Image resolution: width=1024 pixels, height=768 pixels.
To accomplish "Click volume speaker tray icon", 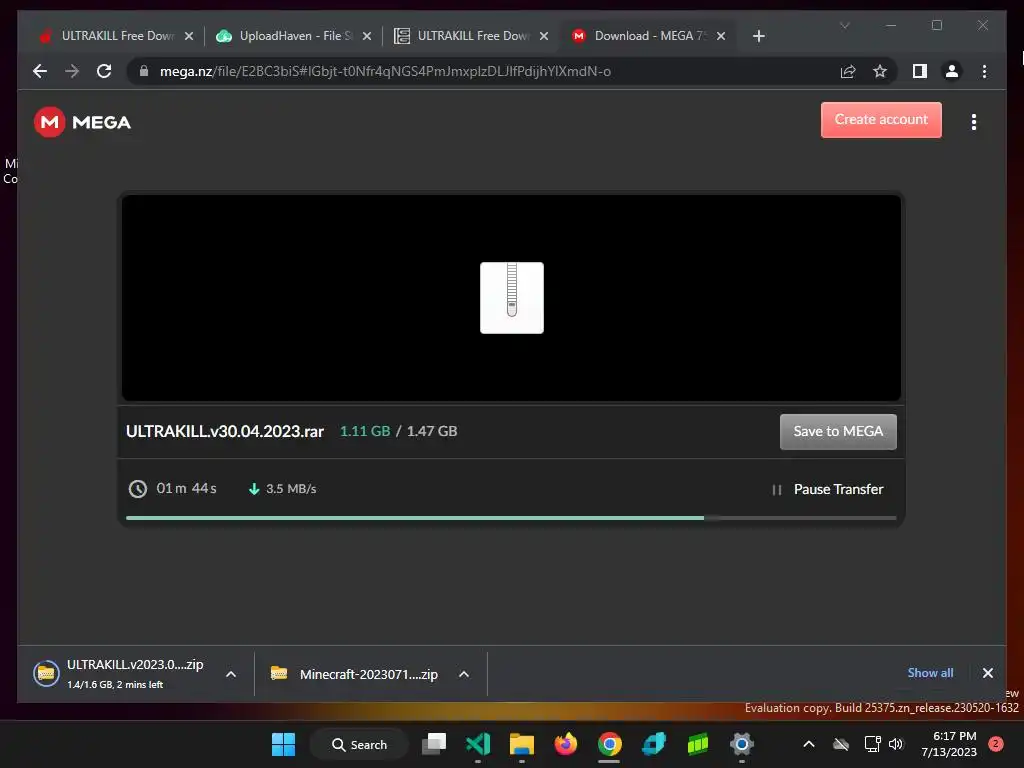I will point(896,744).
